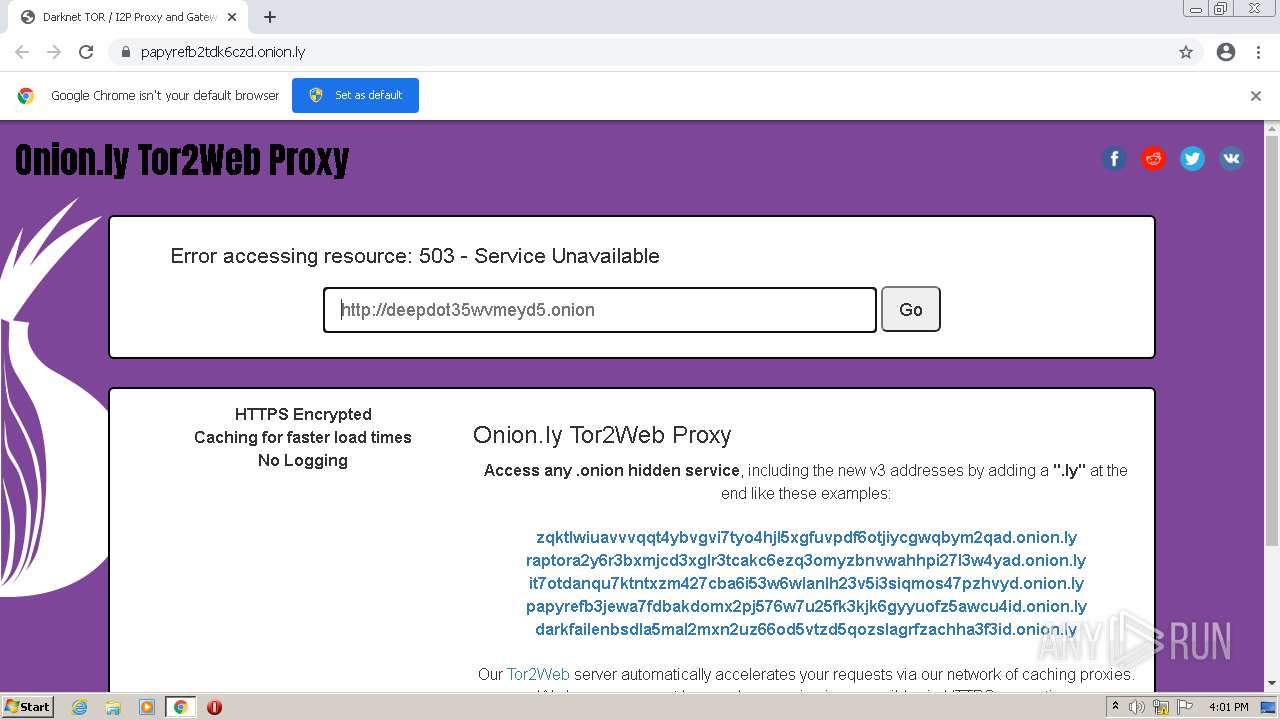1280x720 pixels.
Task: Launch Internet Explorer from taskbar
Action: [x=79, y=707]
